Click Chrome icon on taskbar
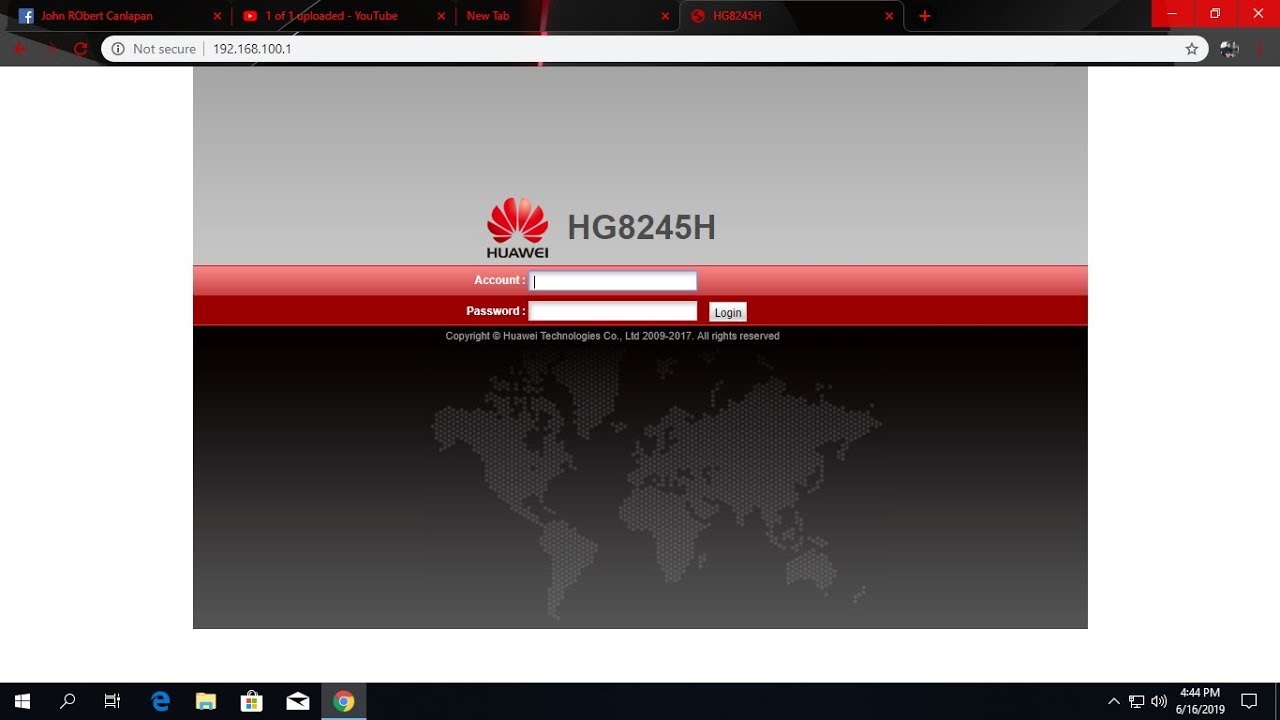Image resolution: width=1280 pixels, height=720 pixels. click(344, 701)
